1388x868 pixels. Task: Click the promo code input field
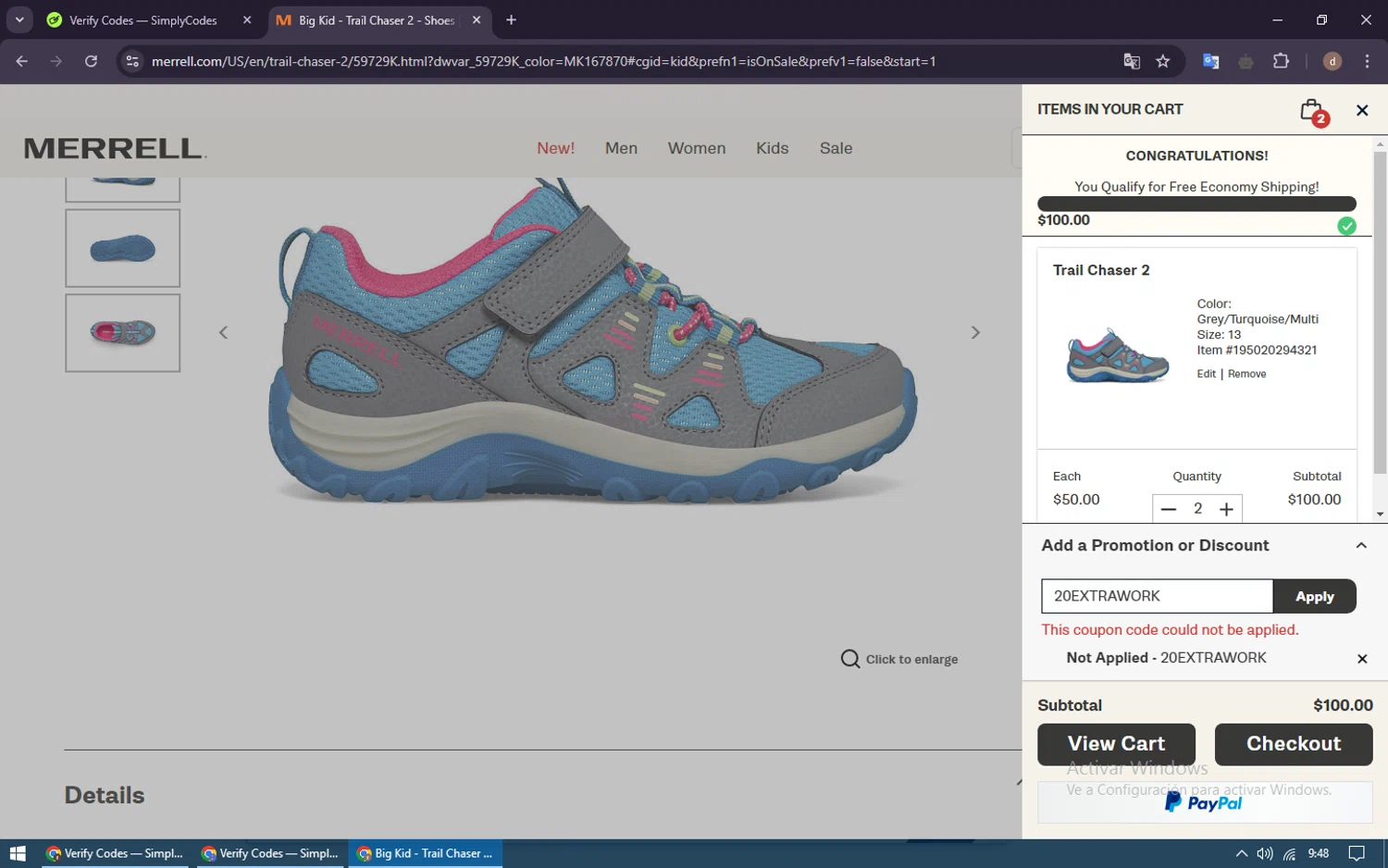point(1157,596)
